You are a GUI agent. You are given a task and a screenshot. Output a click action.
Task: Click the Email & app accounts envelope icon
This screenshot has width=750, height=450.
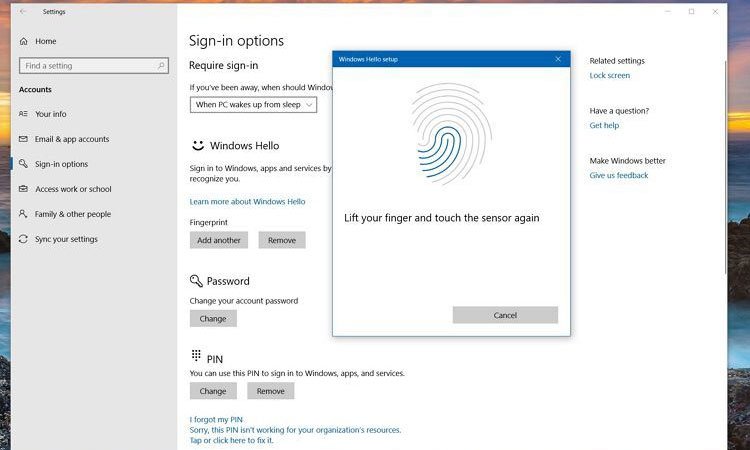[24, 139]
